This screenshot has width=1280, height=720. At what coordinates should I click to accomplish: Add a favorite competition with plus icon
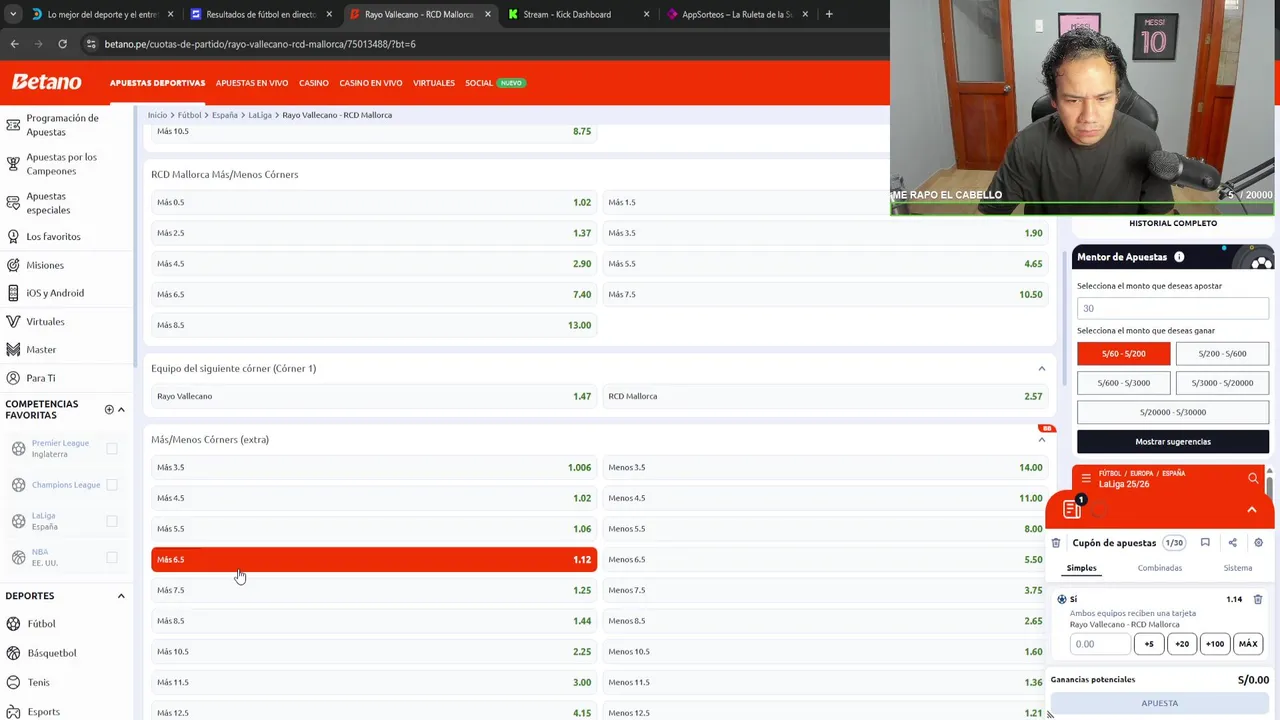coord(109,409)
